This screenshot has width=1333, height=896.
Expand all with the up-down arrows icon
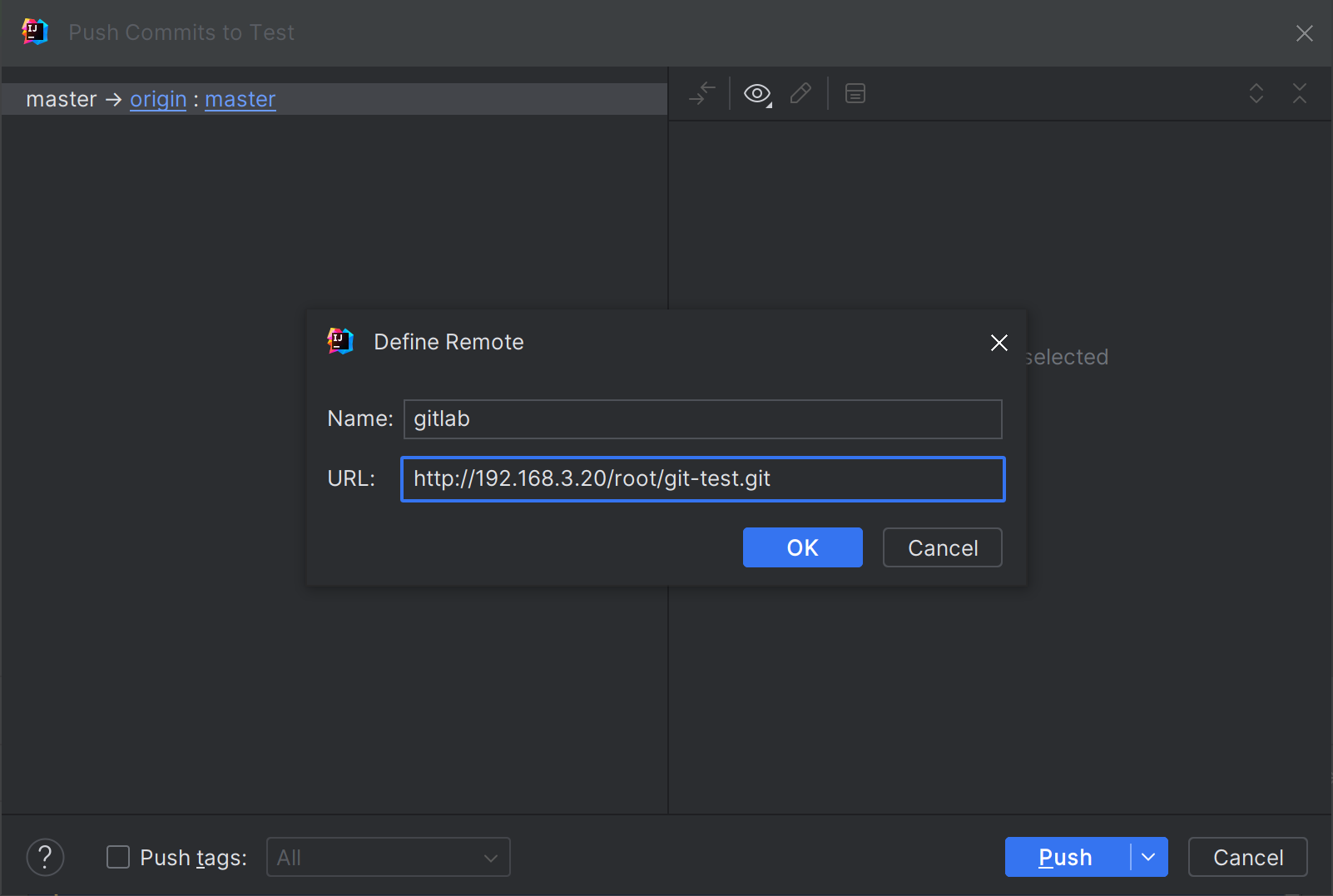(1256, 93)
